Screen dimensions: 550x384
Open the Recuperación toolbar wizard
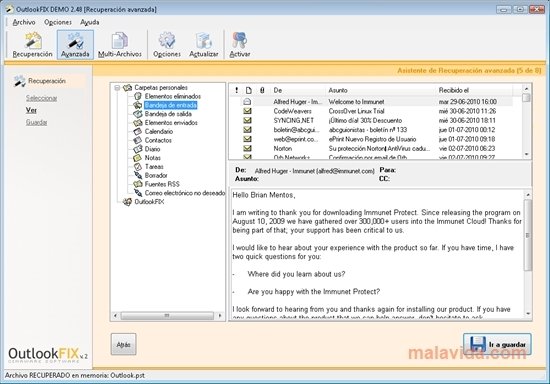[32, 45]
